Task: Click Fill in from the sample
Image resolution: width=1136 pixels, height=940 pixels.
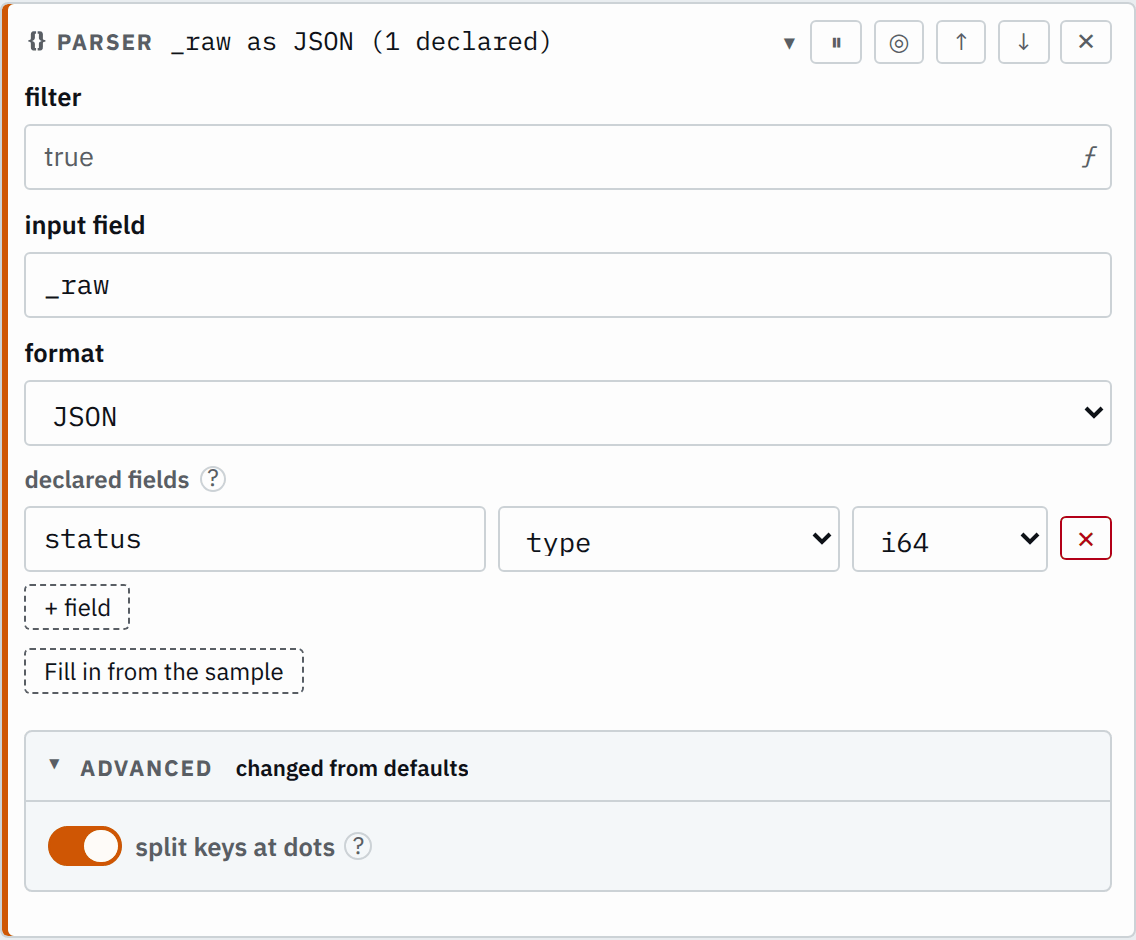Action: [x=164, y=671]
